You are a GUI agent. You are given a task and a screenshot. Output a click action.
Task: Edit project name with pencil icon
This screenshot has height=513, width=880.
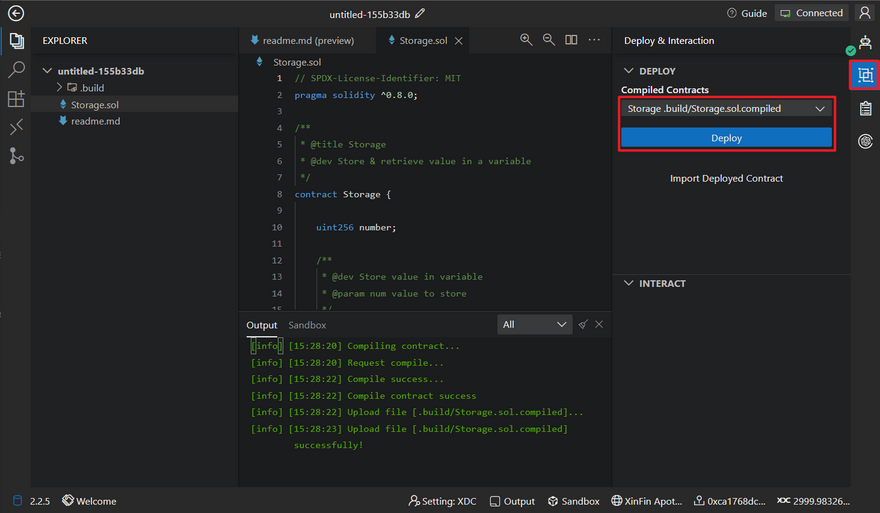click(420, 13)
